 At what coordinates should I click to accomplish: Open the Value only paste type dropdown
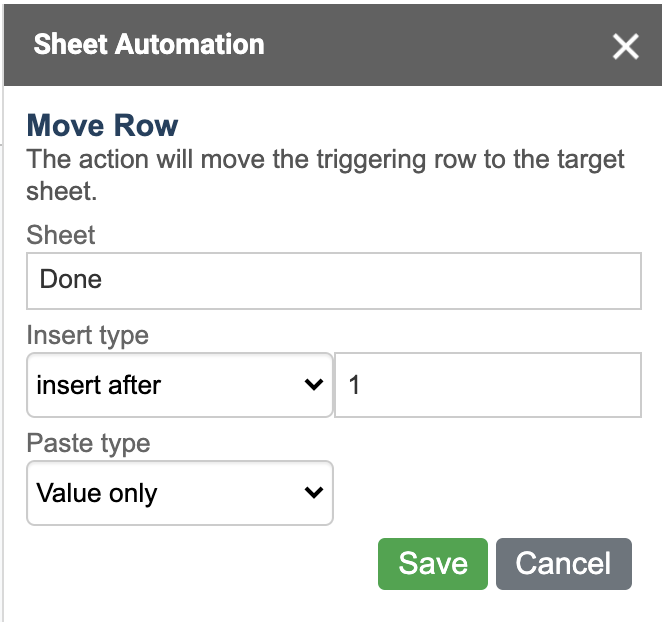pos(180,493)
